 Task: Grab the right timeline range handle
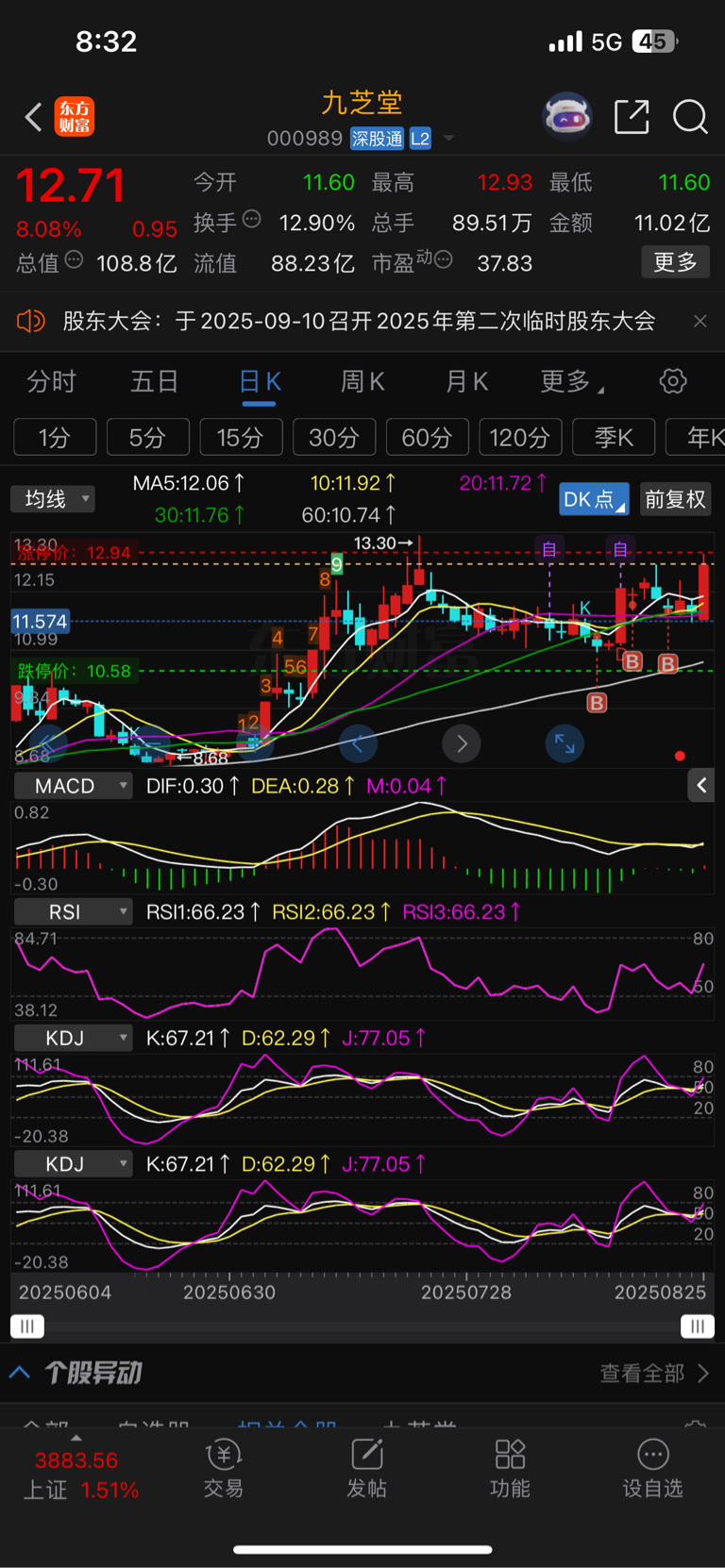tap(698, 1326)
